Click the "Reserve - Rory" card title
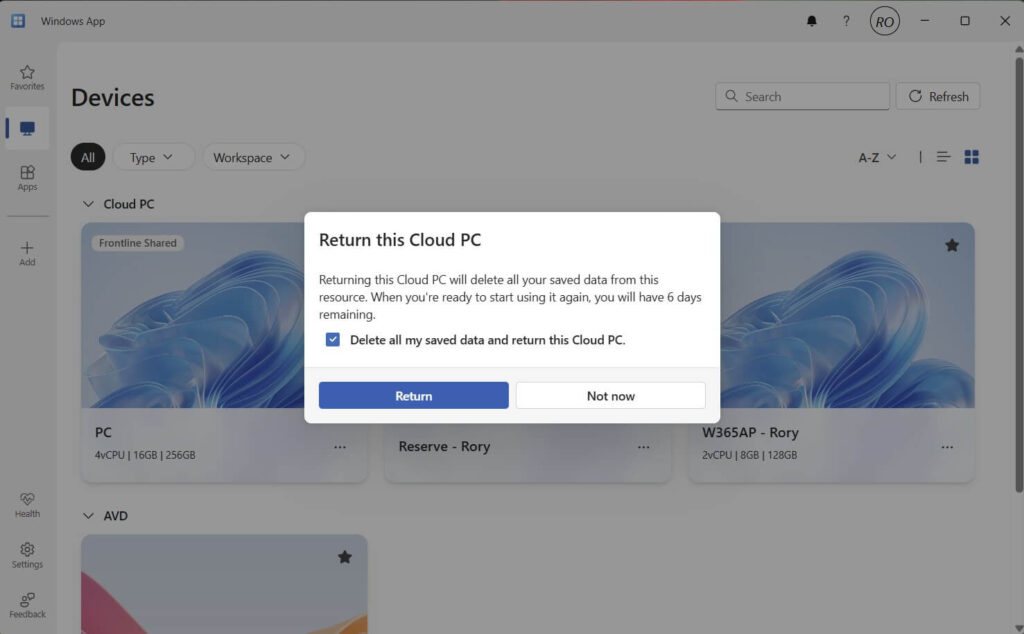Image resolution: width=1024 pixels, height=634 pixels. (x=444, y=446)
